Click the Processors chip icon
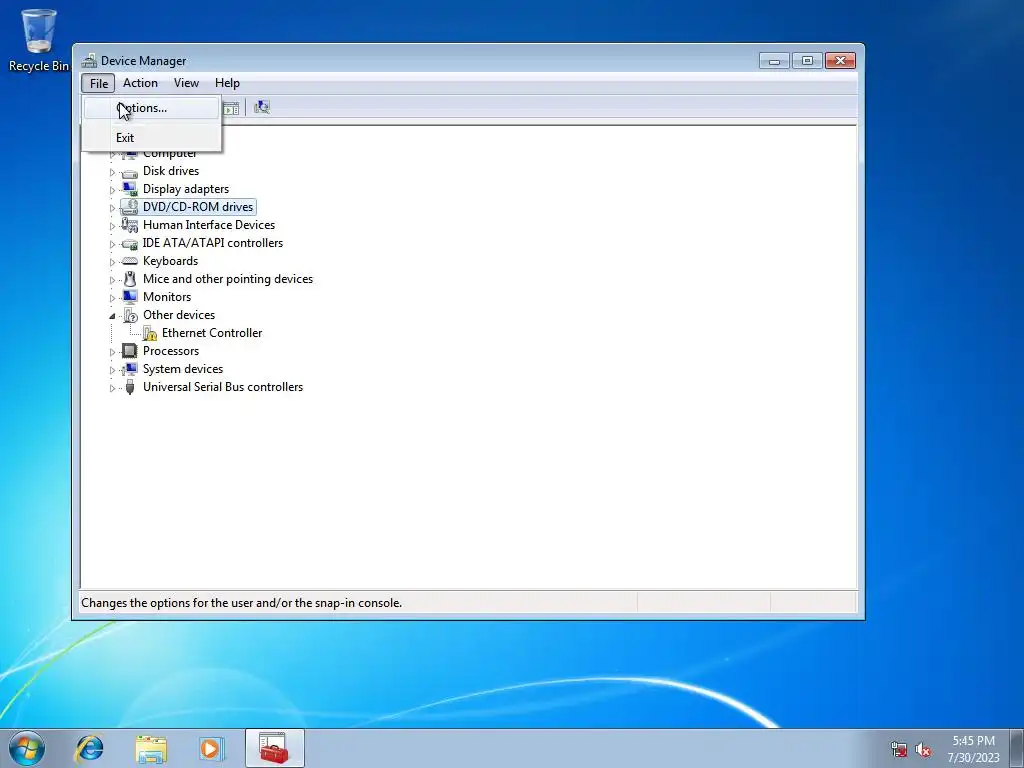 (x=130, y=351)
